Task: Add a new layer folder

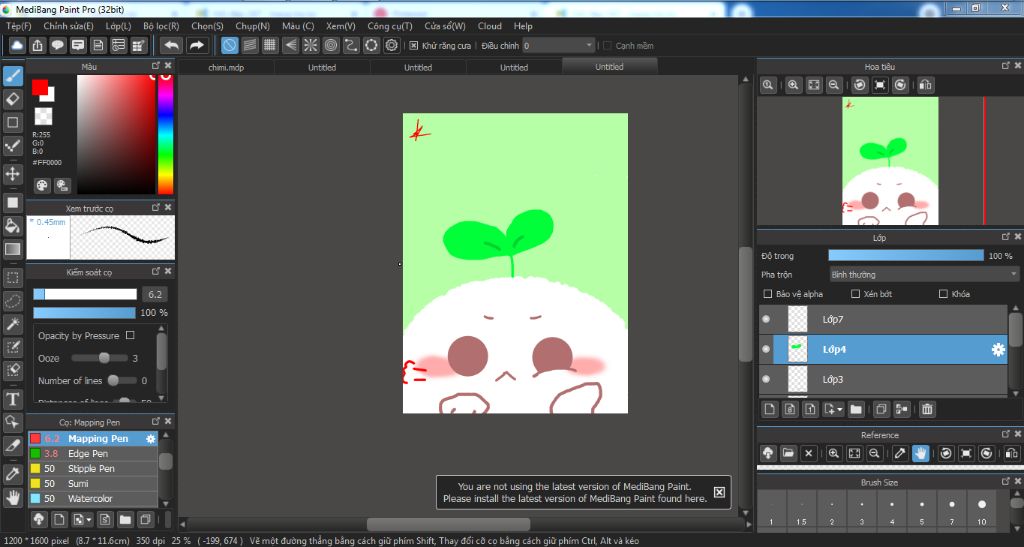Action: coord(856,409)
